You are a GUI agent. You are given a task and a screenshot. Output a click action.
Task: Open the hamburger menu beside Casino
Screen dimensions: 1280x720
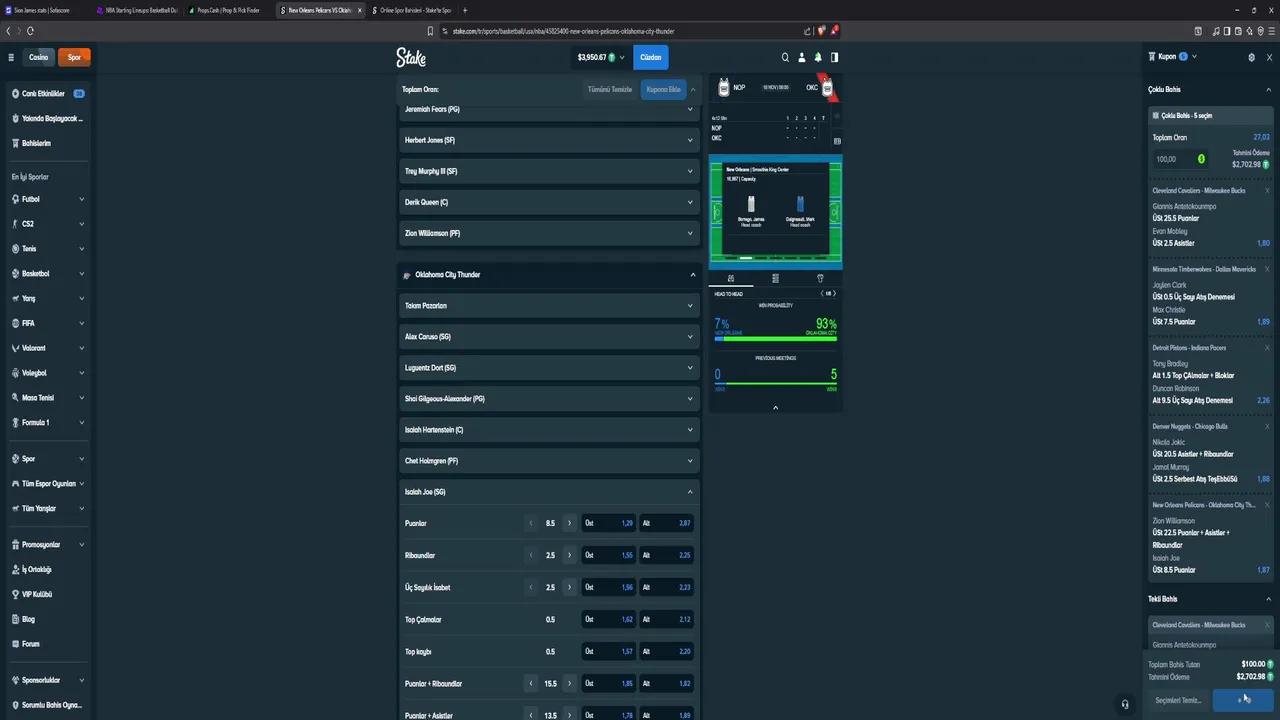11,57
